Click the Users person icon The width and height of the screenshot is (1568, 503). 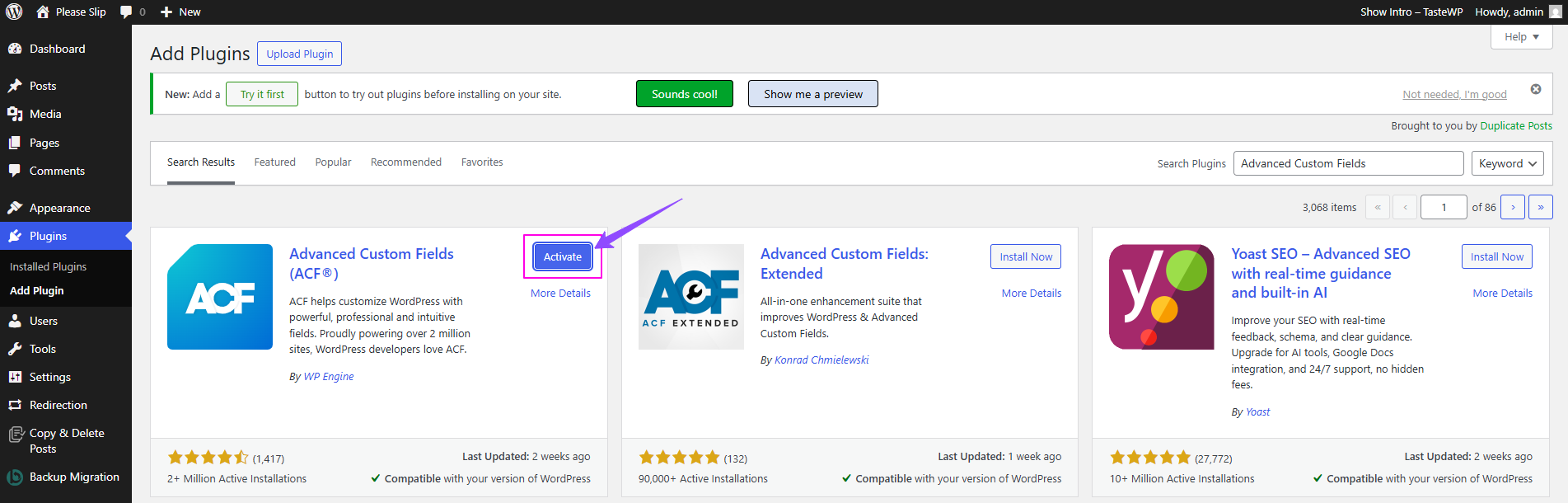tap(15, 321)
